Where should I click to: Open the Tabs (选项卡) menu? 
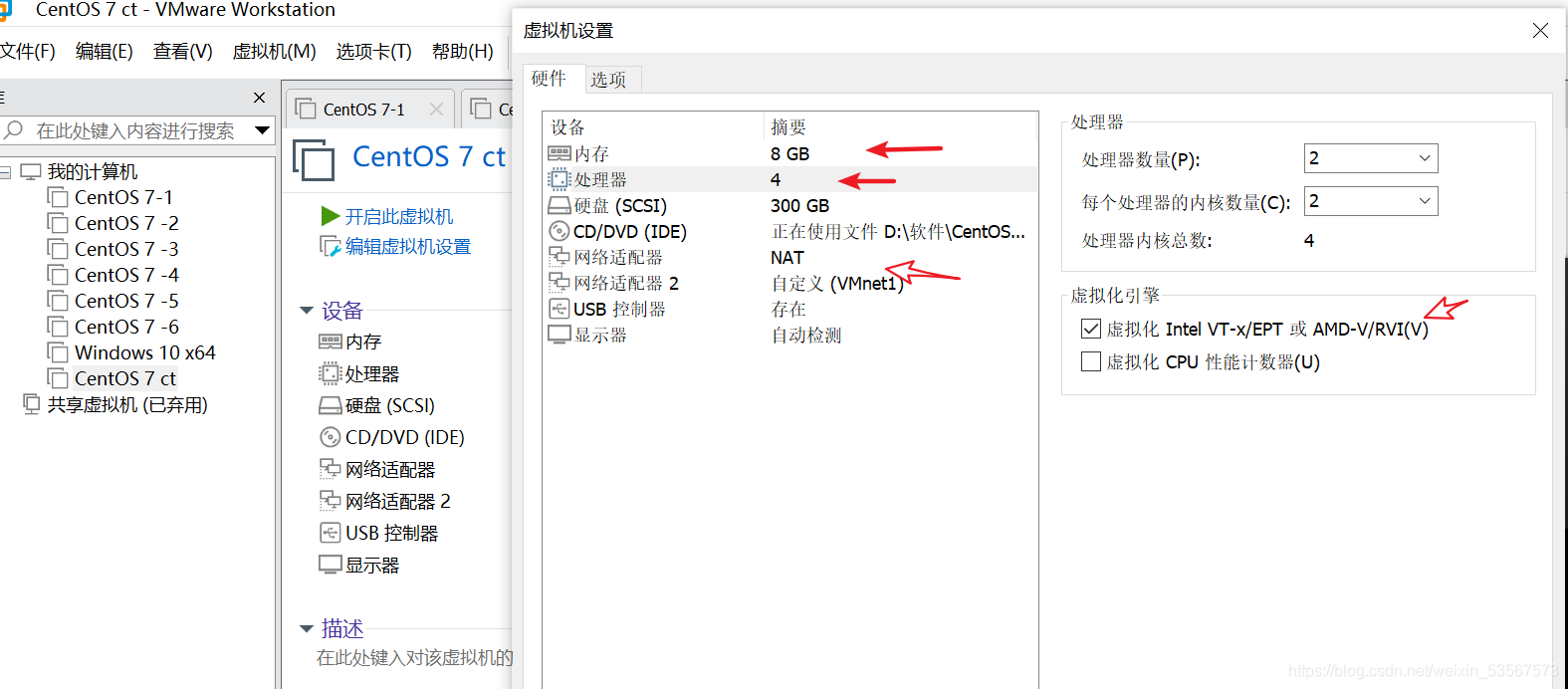373,51
